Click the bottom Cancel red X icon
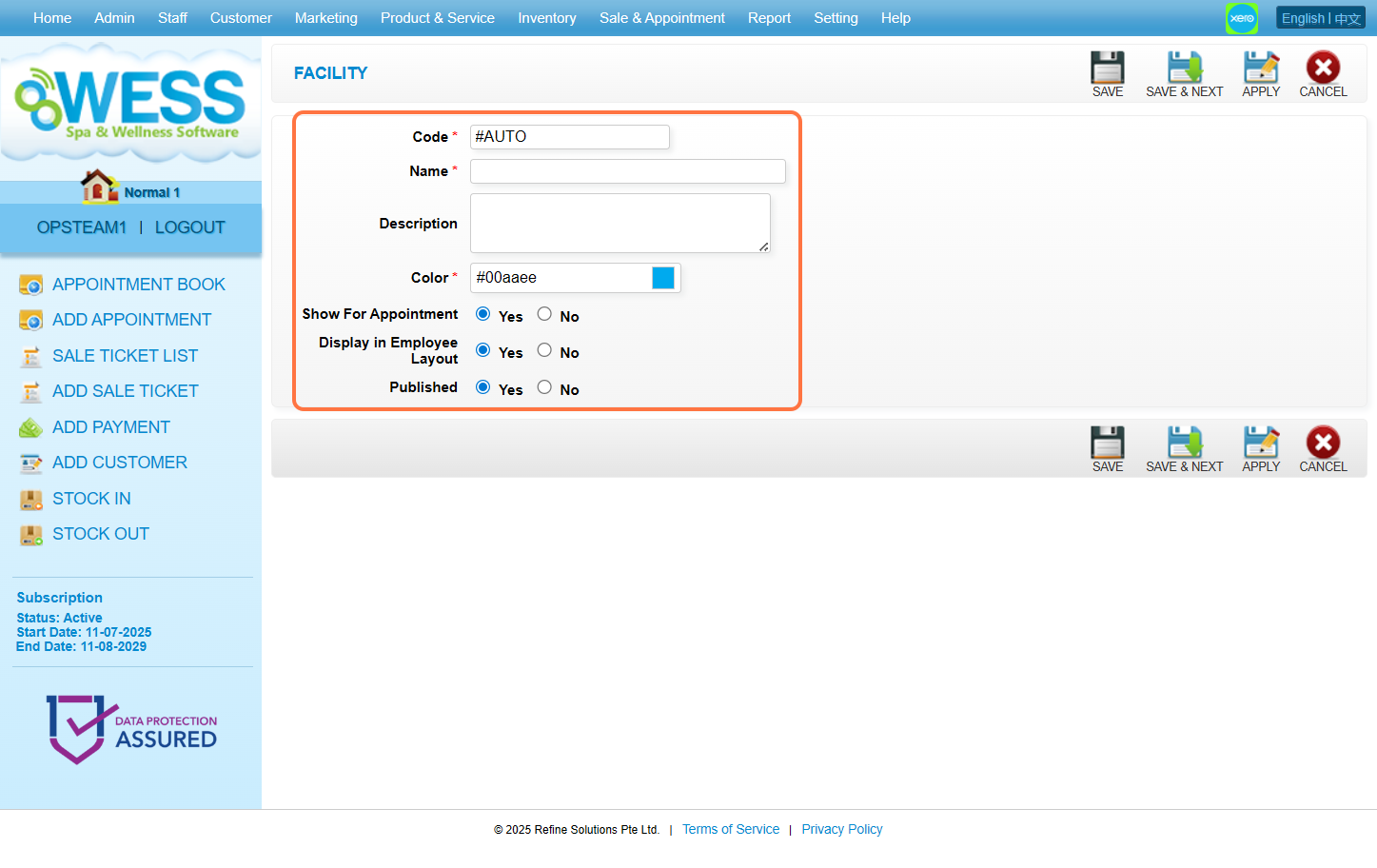Viewport: 1377px width, 868px height. (x=1323, y=443)
